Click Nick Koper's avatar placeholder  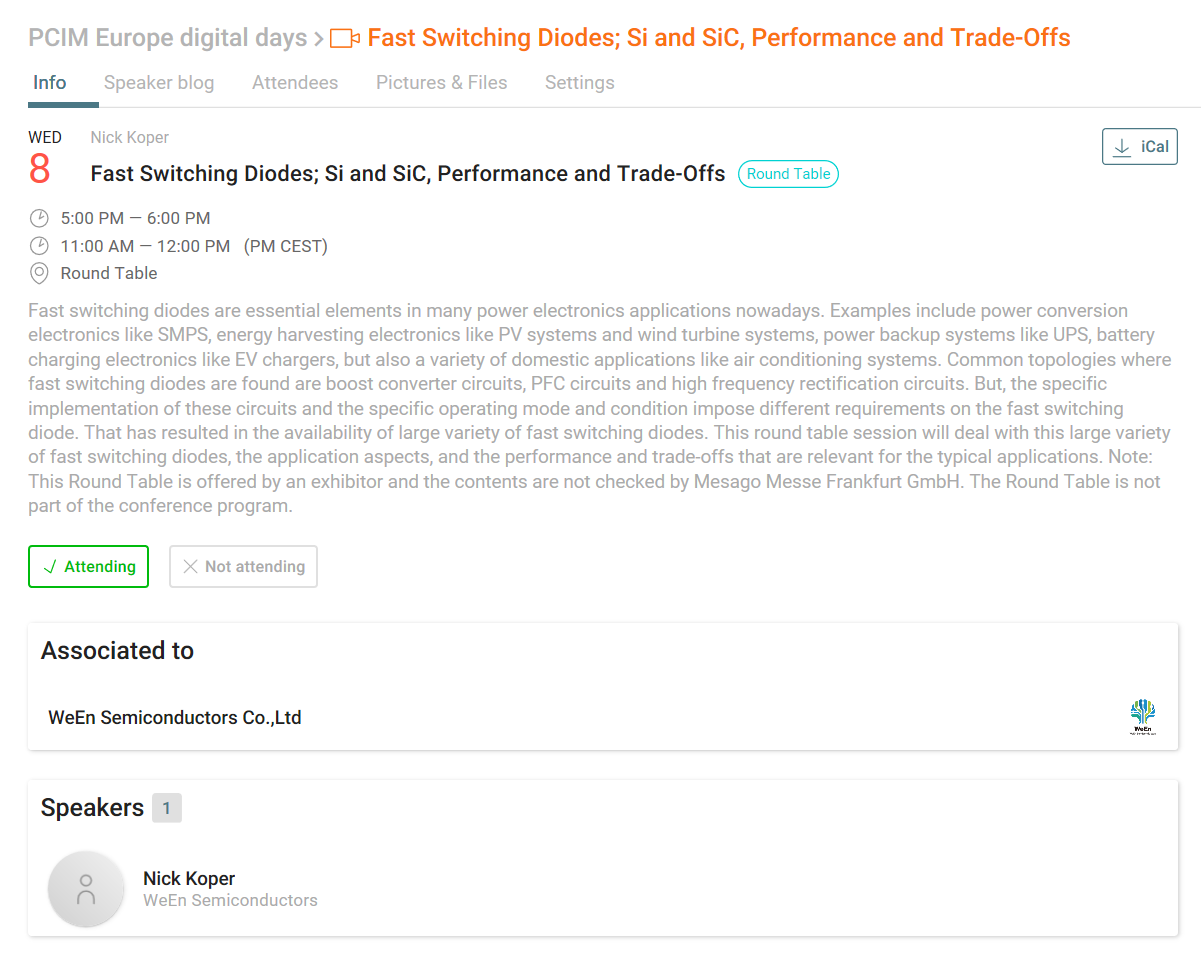click(x=86, y=889)
